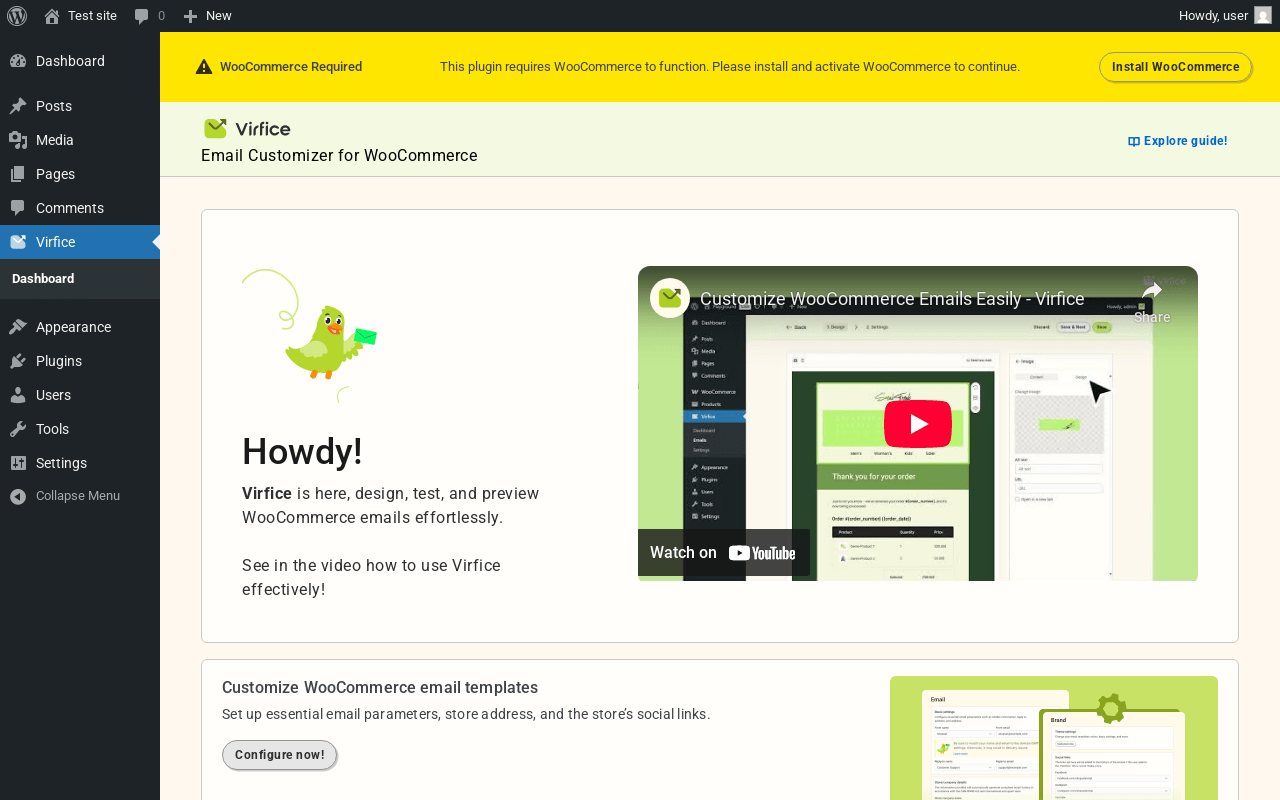Click the Install WooCommerce button
Image resolution: width=1280 pixels, height=800 pixels.
click(x=1176, y=67)
